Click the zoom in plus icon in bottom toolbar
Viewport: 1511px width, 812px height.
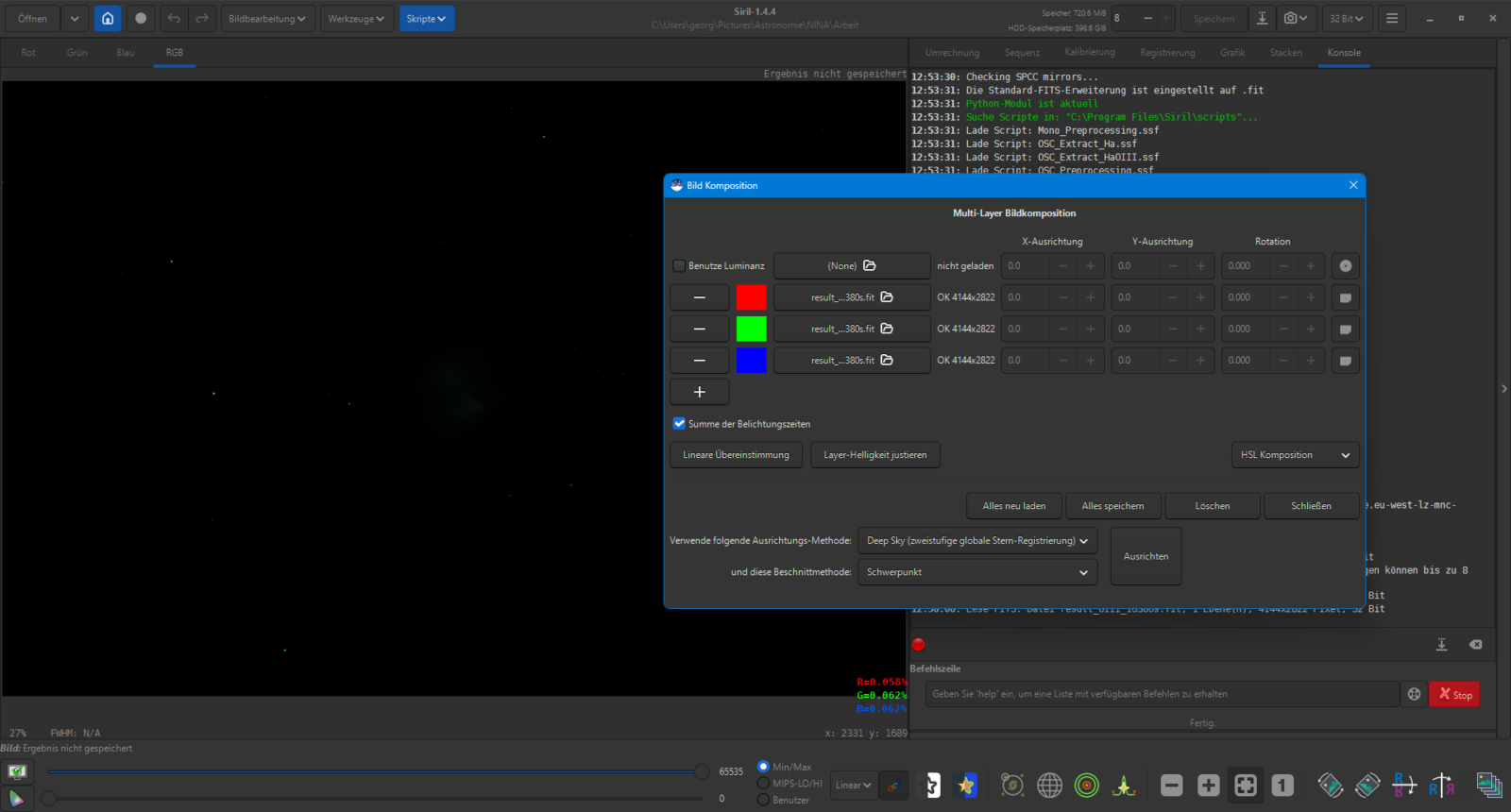pyautogui.click(x=1209, y=785)
